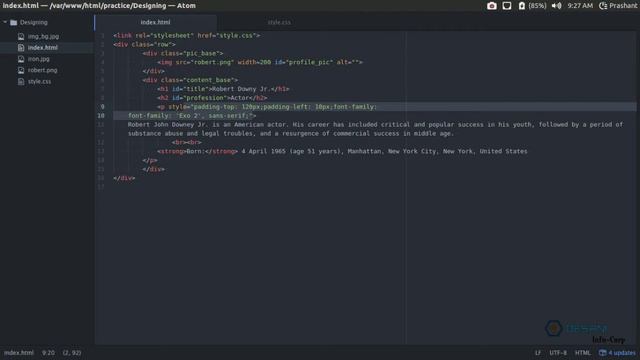Viewport: 640px width, 360px height.
Task: Open img_bg.jpg in the tree
Action: (43, 36)
